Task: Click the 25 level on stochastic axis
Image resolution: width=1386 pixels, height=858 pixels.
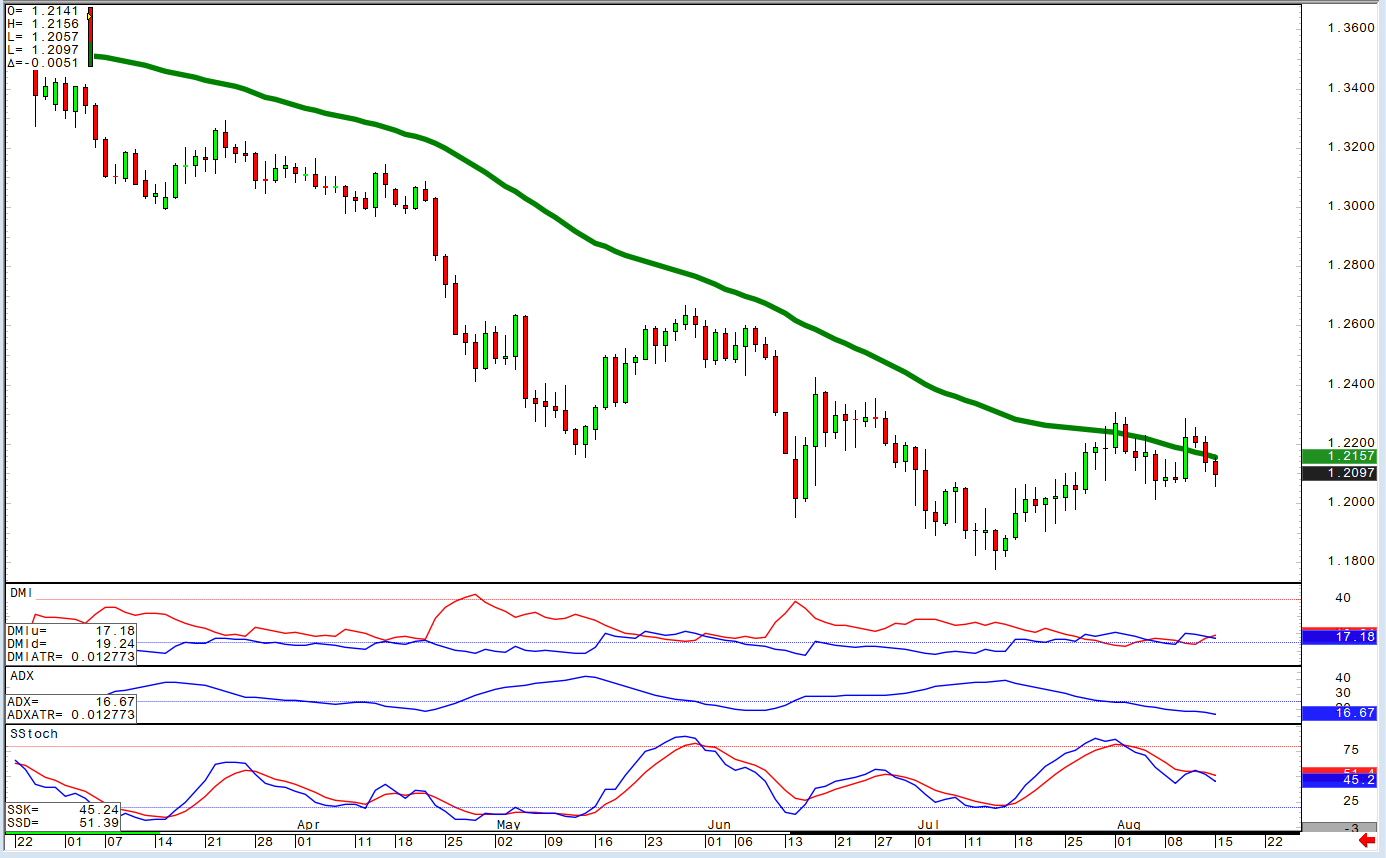Action: click(1350, 801)
